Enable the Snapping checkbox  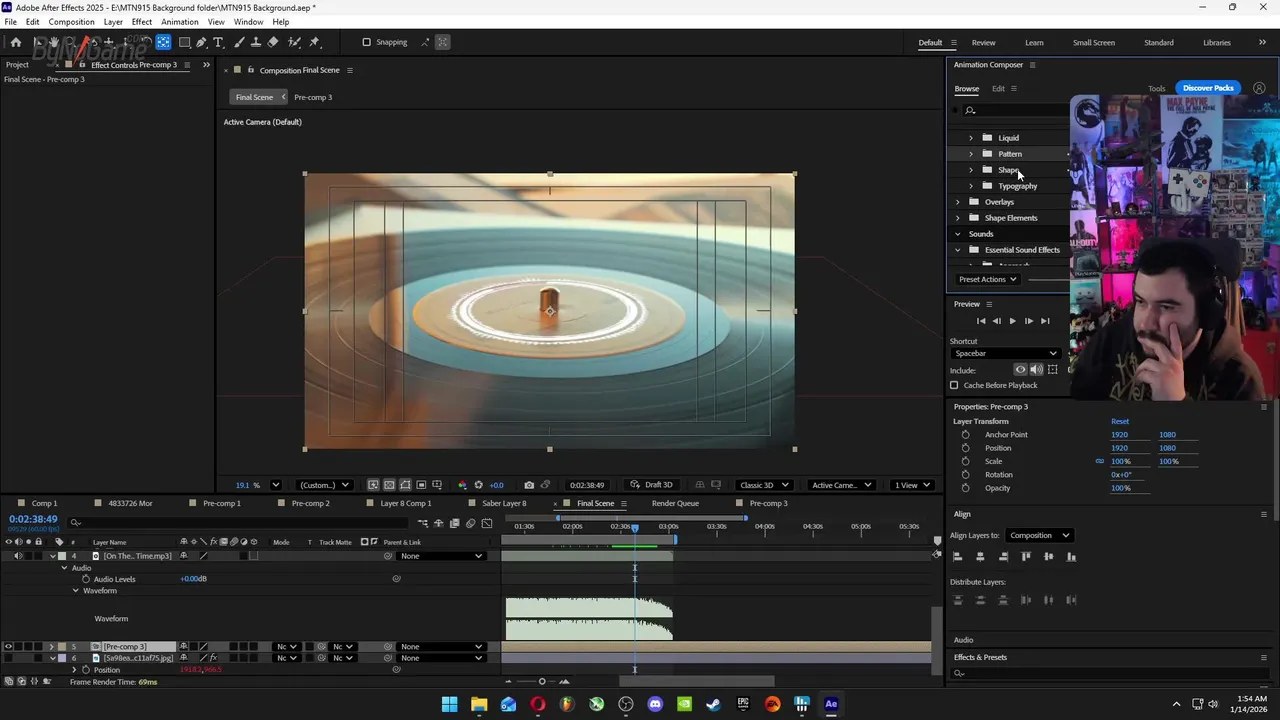366,42
